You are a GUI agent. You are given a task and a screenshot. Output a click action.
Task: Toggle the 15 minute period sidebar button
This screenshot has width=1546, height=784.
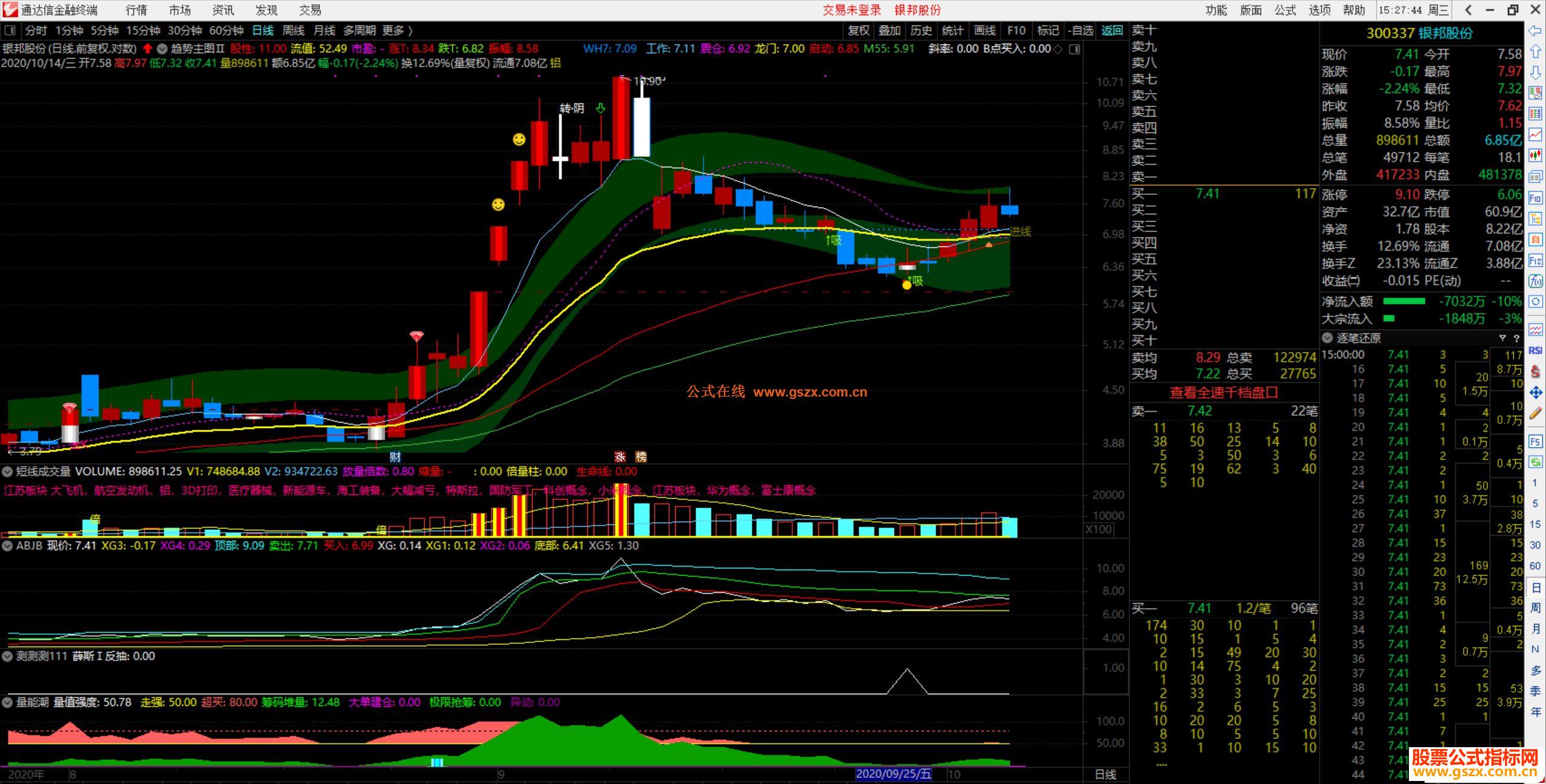[x=1535, y=524]
